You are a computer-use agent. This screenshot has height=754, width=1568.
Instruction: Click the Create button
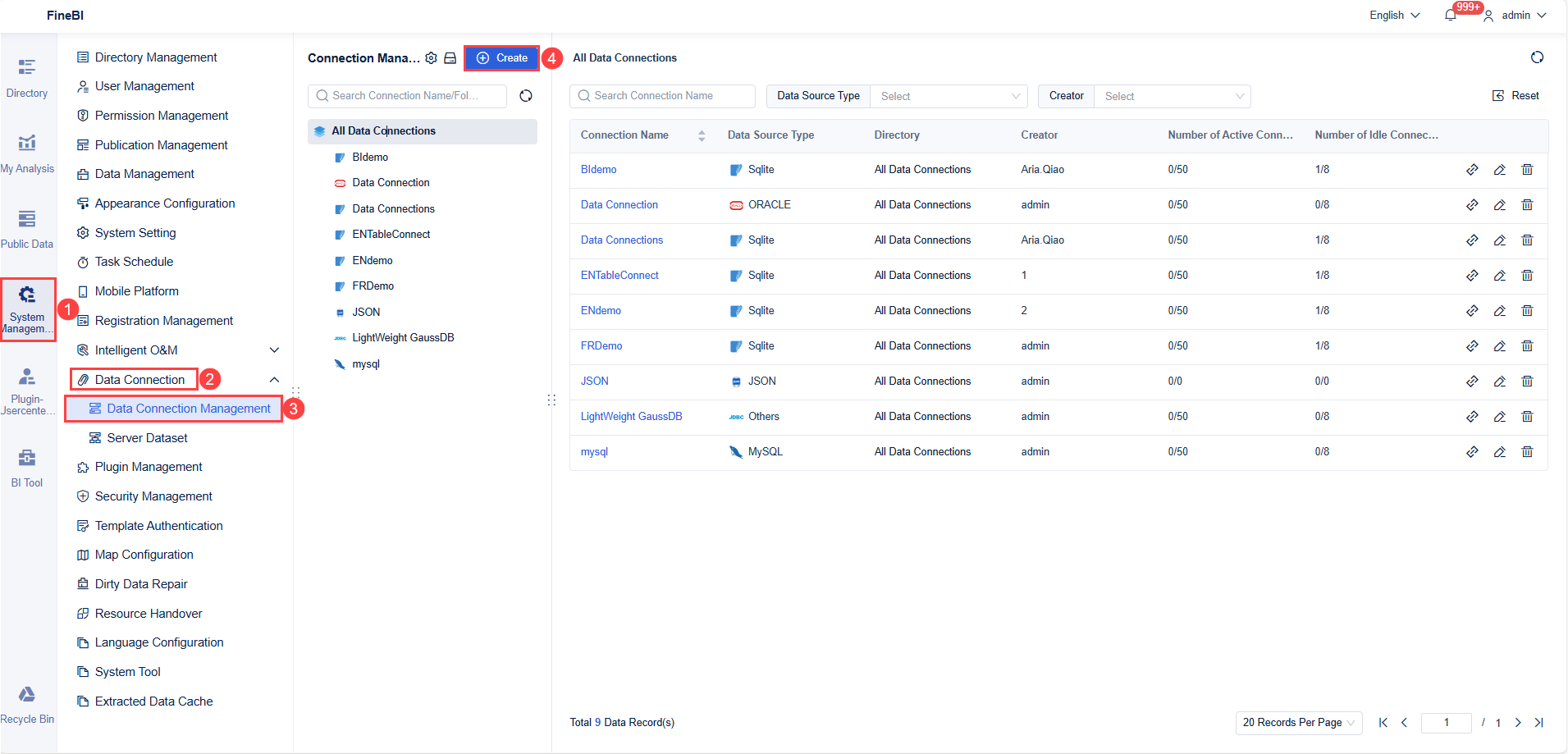point(501,57)
